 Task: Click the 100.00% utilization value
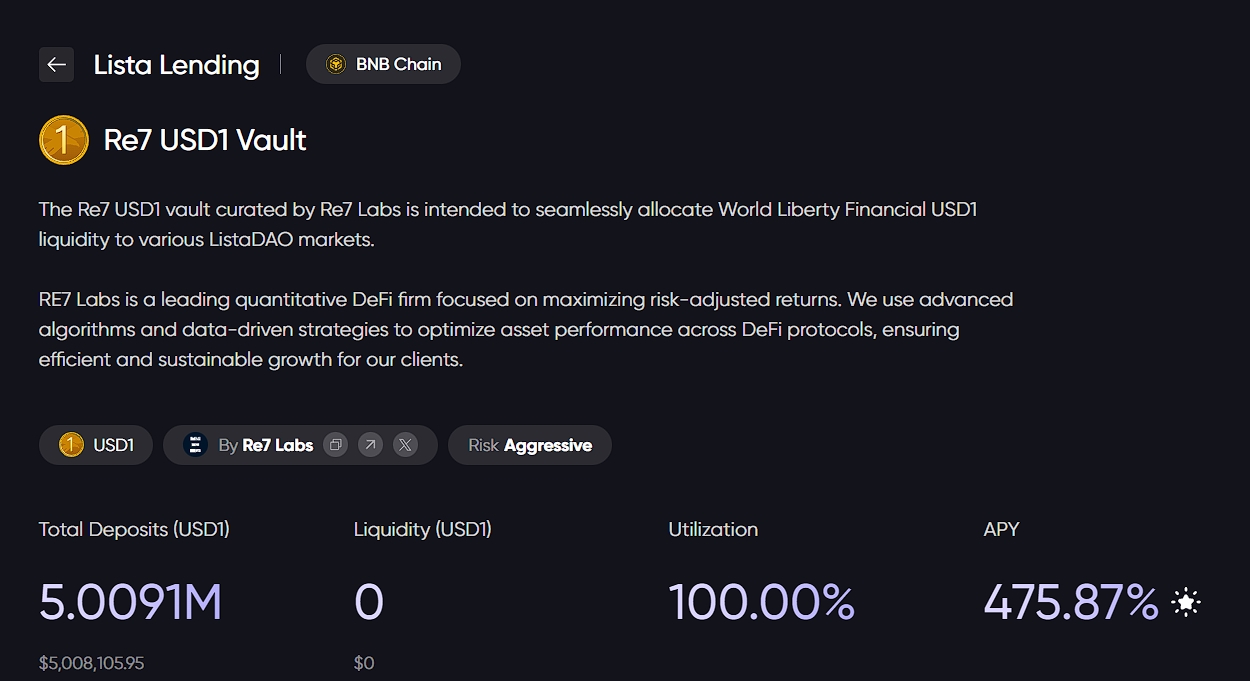point(761,602)
